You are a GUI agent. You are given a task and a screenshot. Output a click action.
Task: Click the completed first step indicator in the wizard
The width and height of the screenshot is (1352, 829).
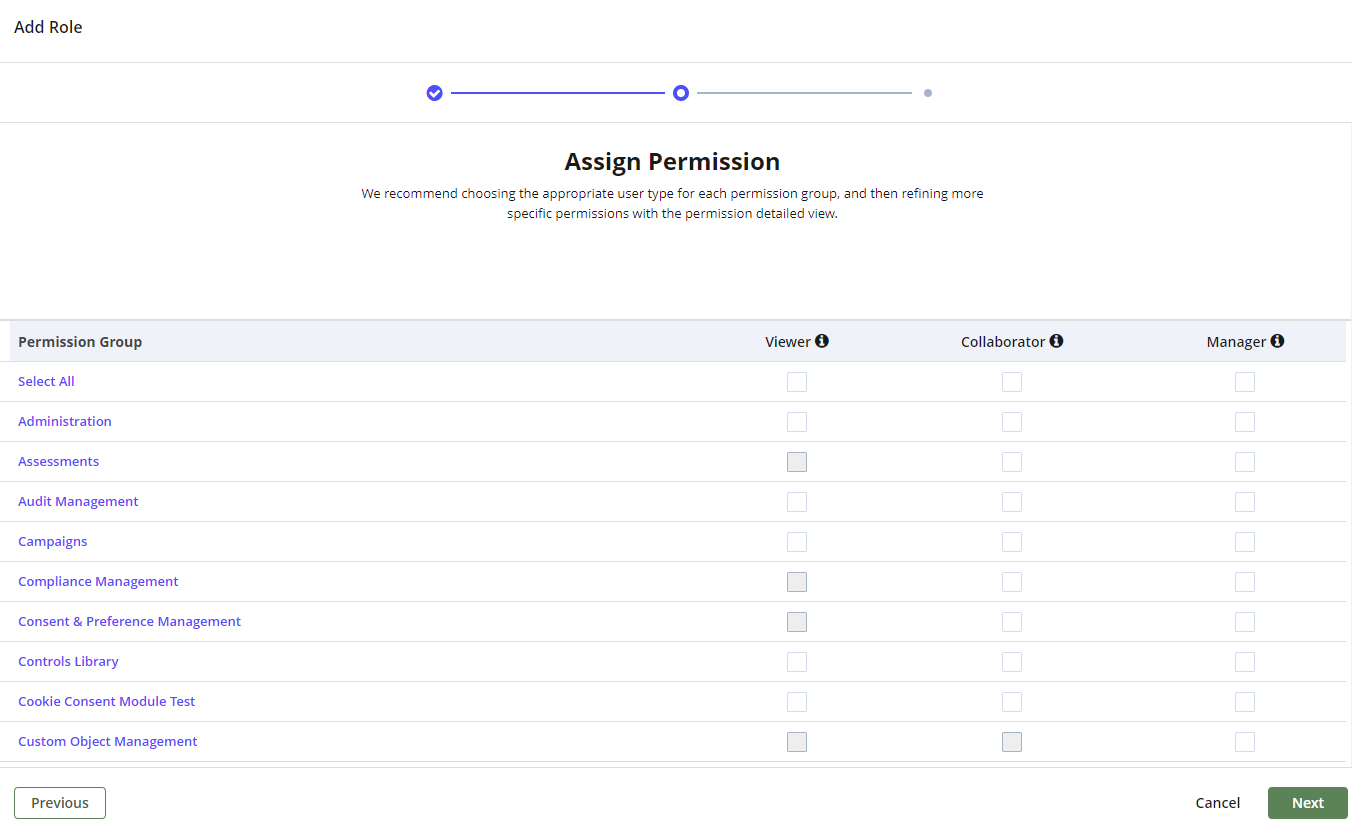pos(434,92)
